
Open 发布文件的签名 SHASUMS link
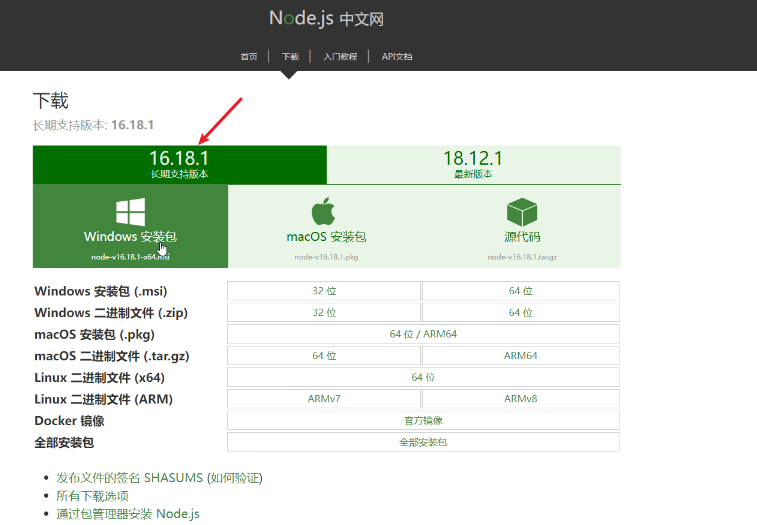click(x=129, y=478)
